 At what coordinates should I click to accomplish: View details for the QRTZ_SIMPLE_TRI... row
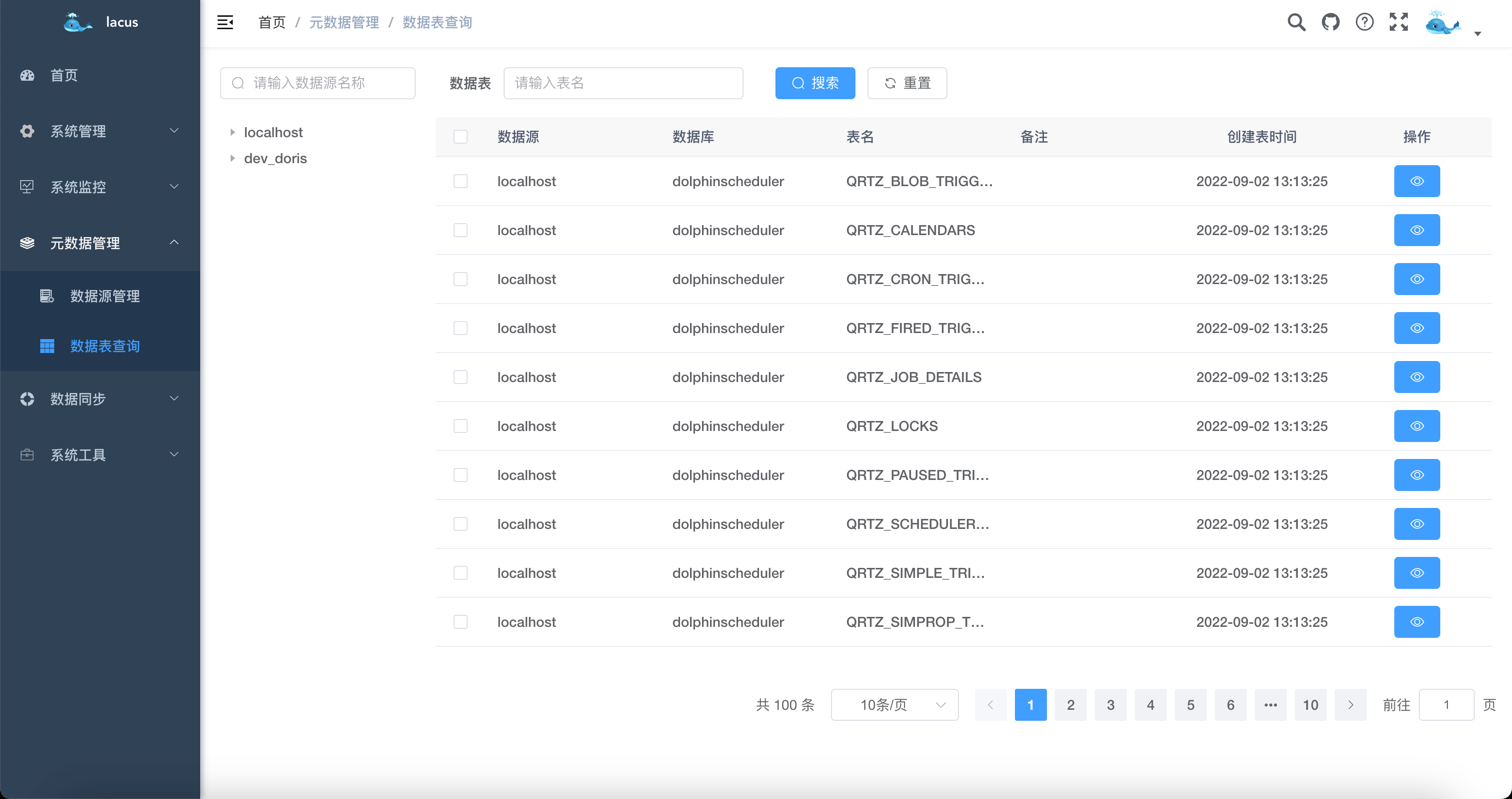click(1417, 573)
